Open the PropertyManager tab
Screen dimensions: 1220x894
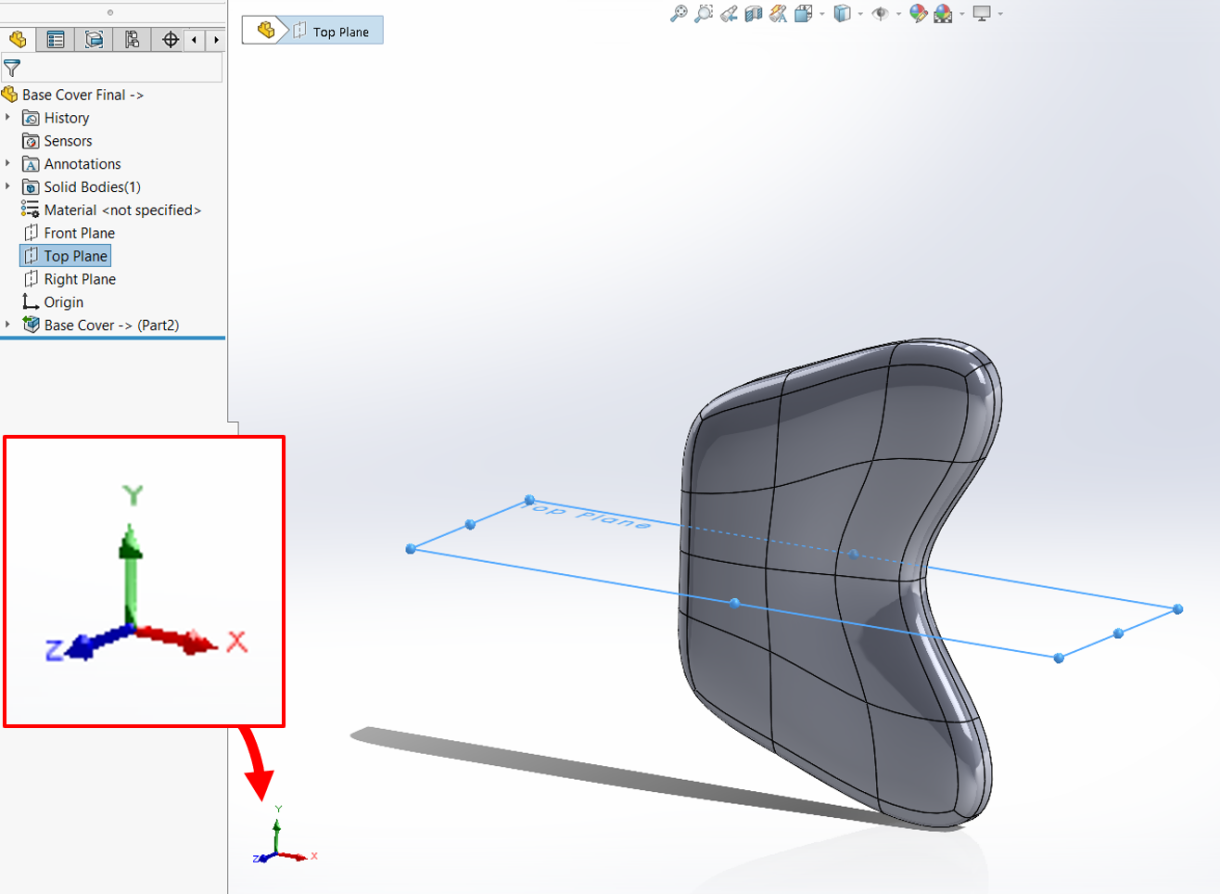55,40
